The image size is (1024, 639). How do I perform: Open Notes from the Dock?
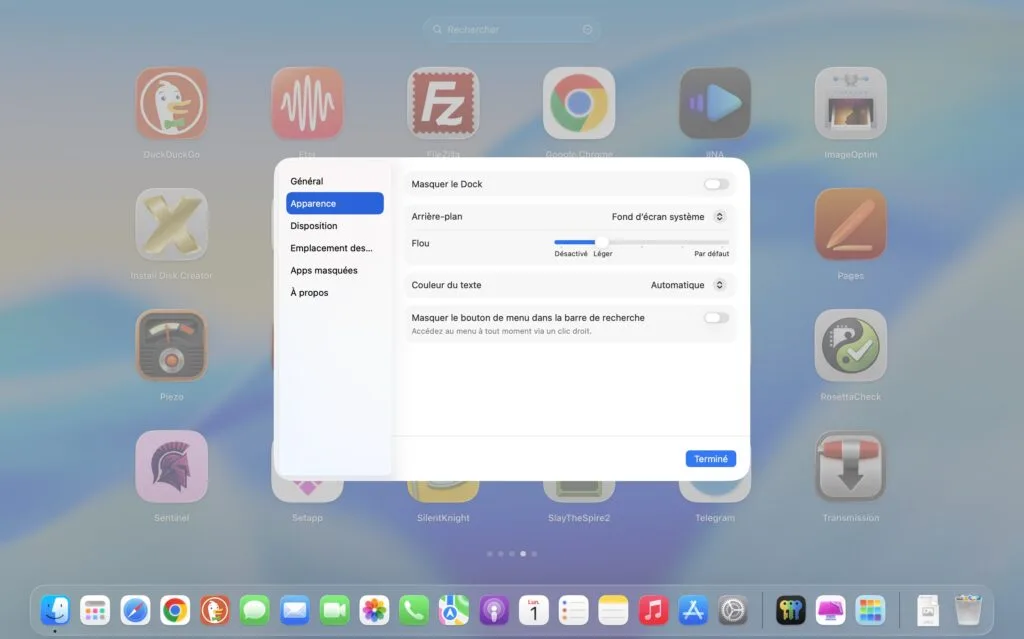point(613,610)
